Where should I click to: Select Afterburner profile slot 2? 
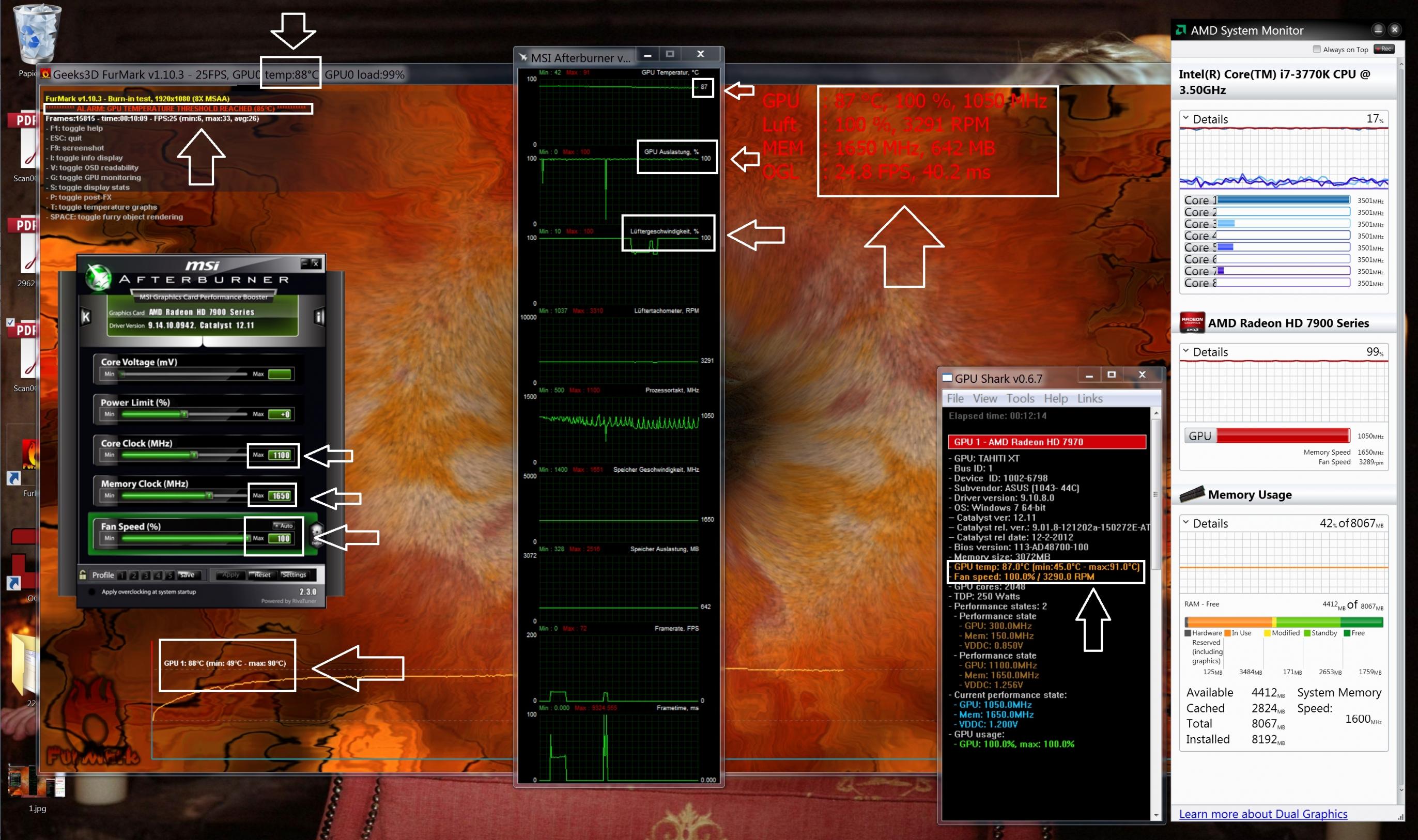coord(134,575)
